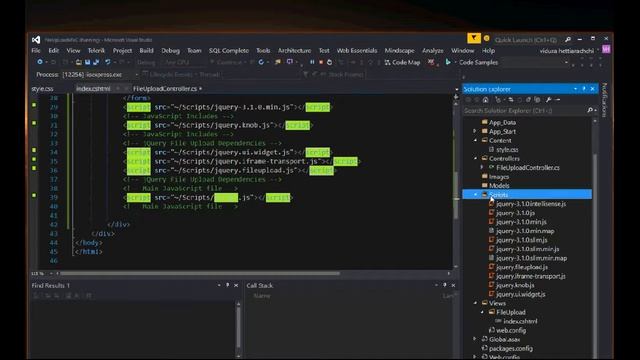Click the Visual Studio logo in title bar
The image size is (640, 360).
click(36, 40)
